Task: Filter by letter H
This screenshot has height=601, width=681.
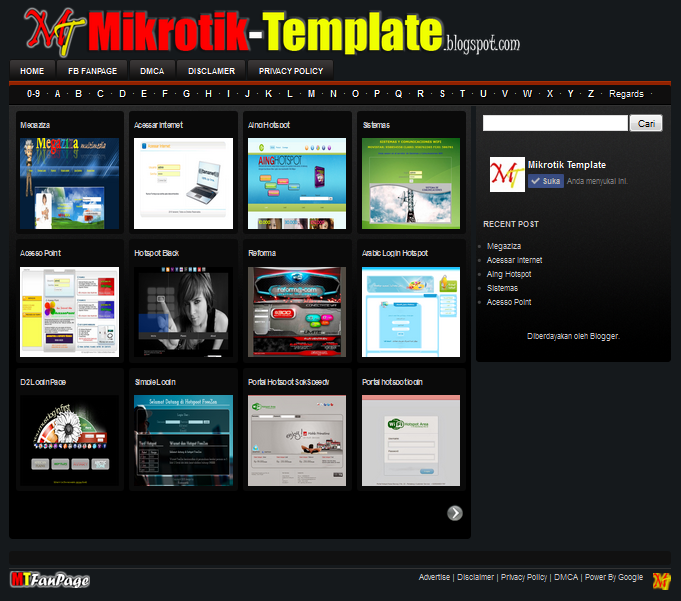Action: [x=208, y=94]
